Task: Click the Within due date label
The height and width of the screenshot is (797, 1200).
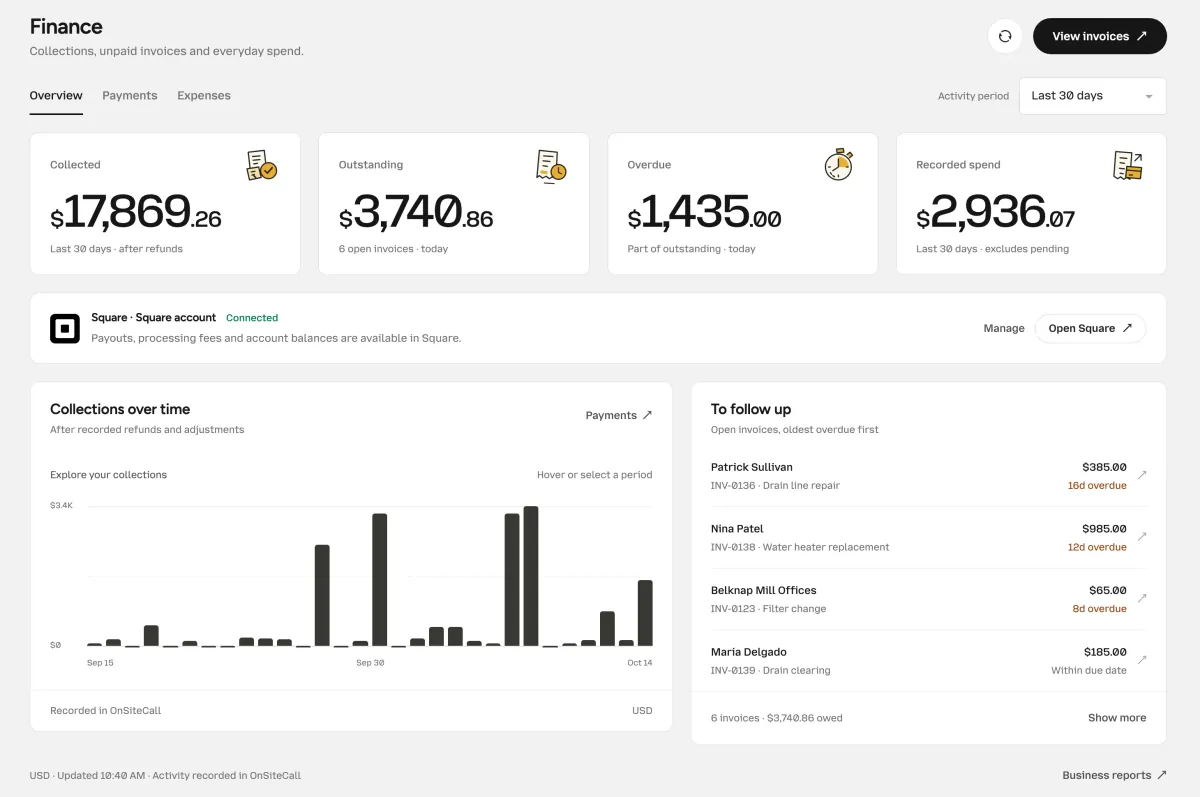Action: click(1089, 671)
